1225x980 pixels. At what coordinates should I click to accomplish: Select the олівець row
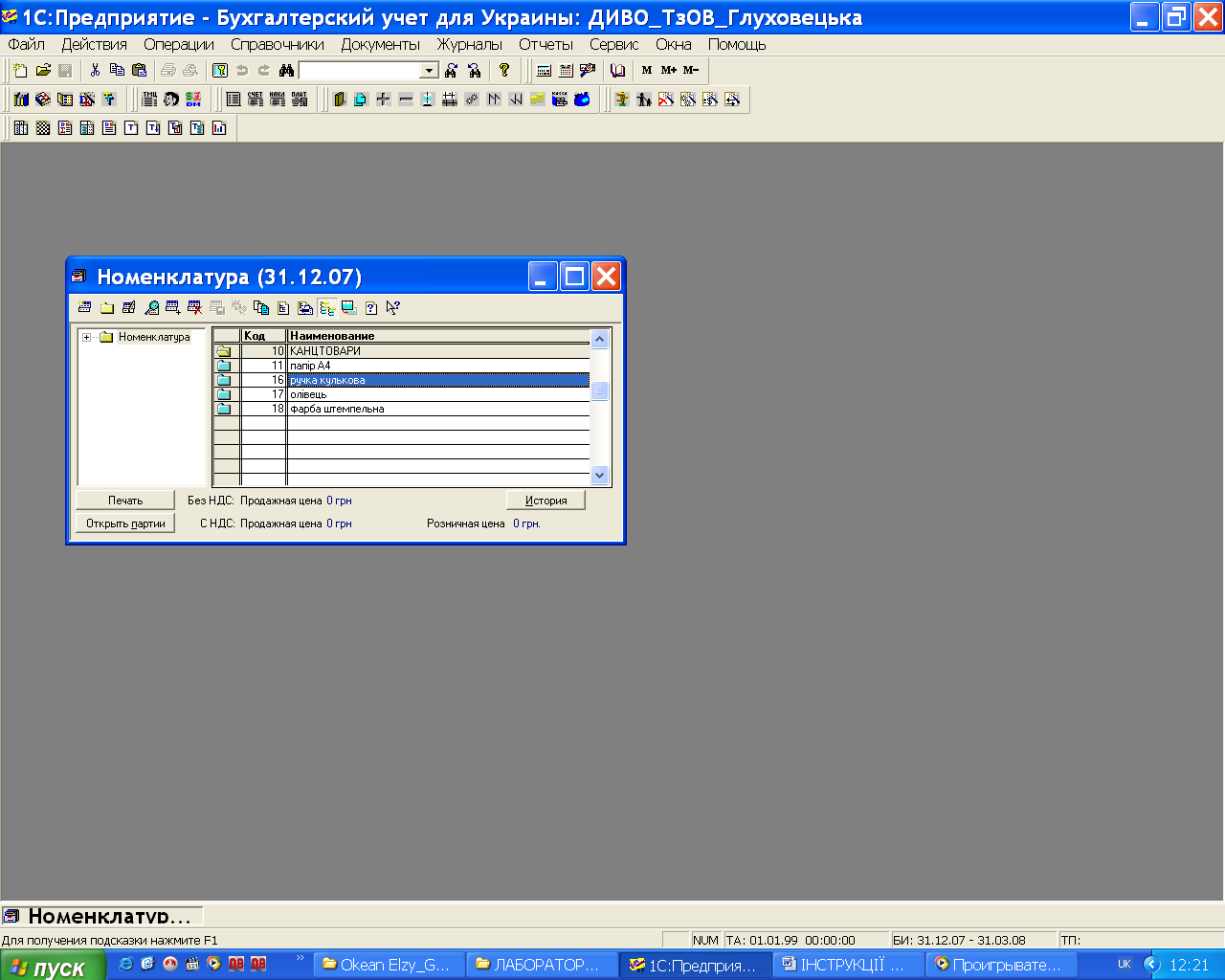[x=401, y=394]
